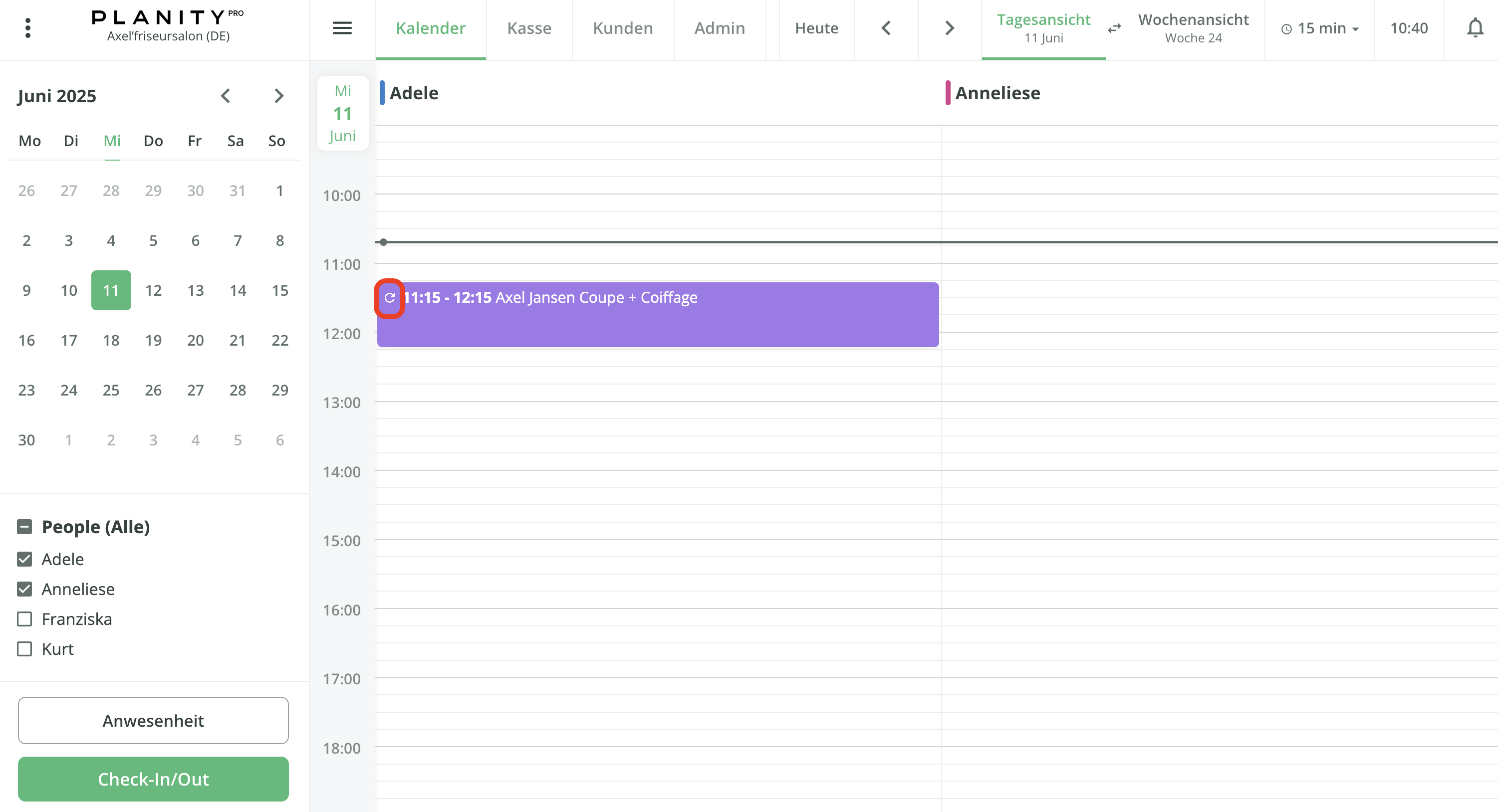1498x812 pixels.
Task: Enable the Kurt calendar checkbox
Action: (24, 649)
